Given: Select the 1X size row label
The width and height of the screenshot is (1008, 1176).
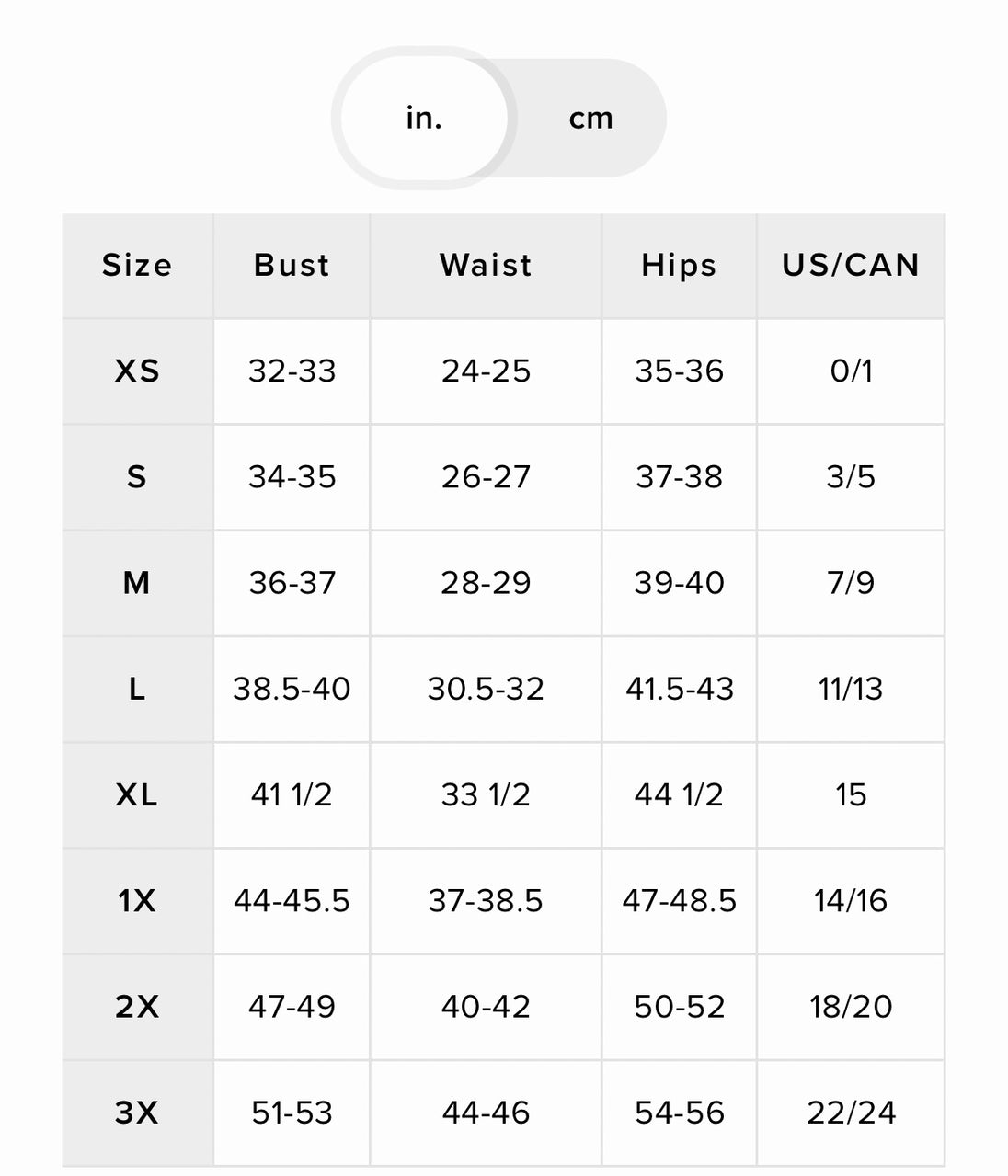Looking at the screenshot, I should tap(137, 901).
